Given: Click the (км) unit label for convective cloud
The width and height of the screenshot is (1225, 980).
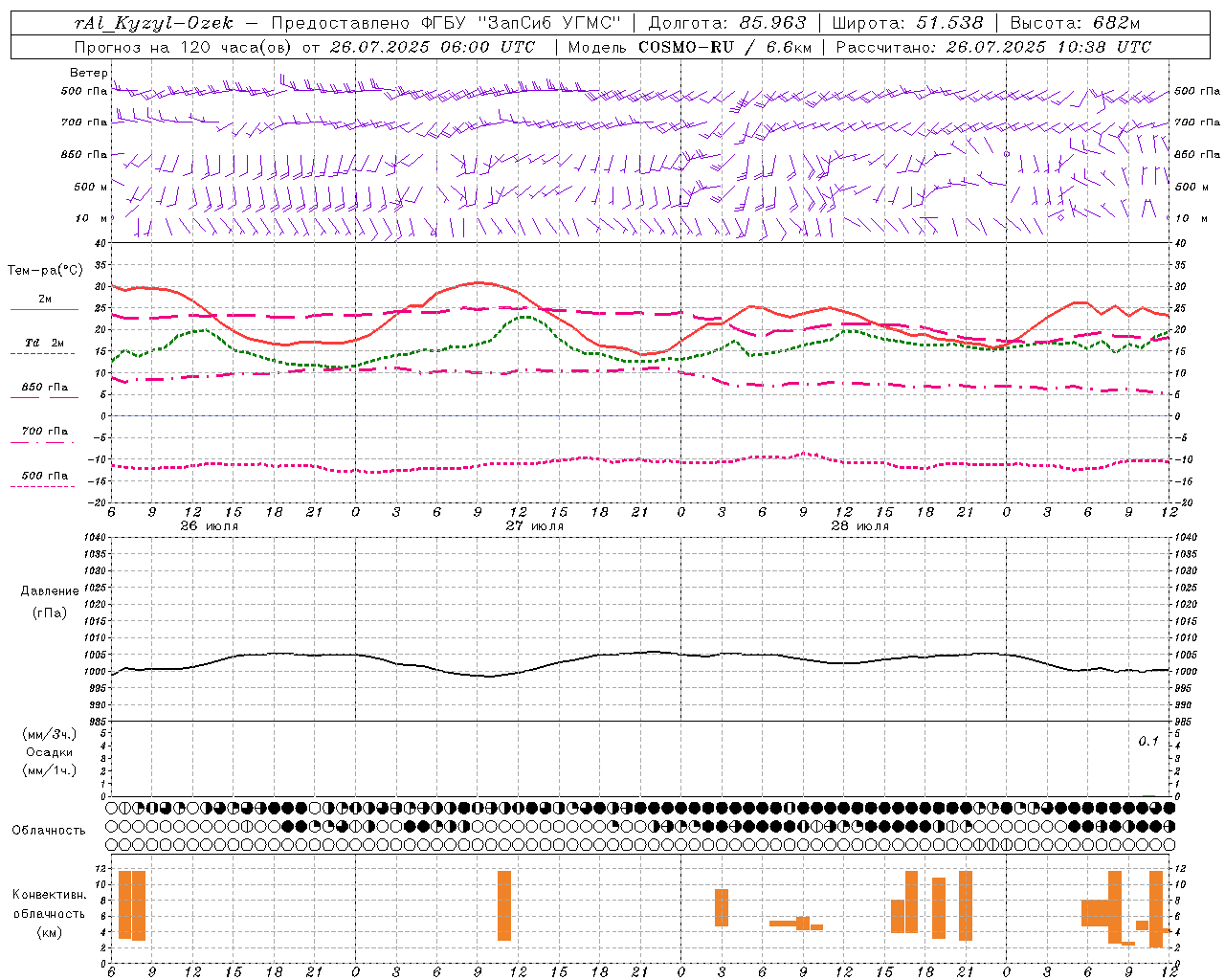Looking at the screenshot, I should pyautogui.click(x=50, y=932).
